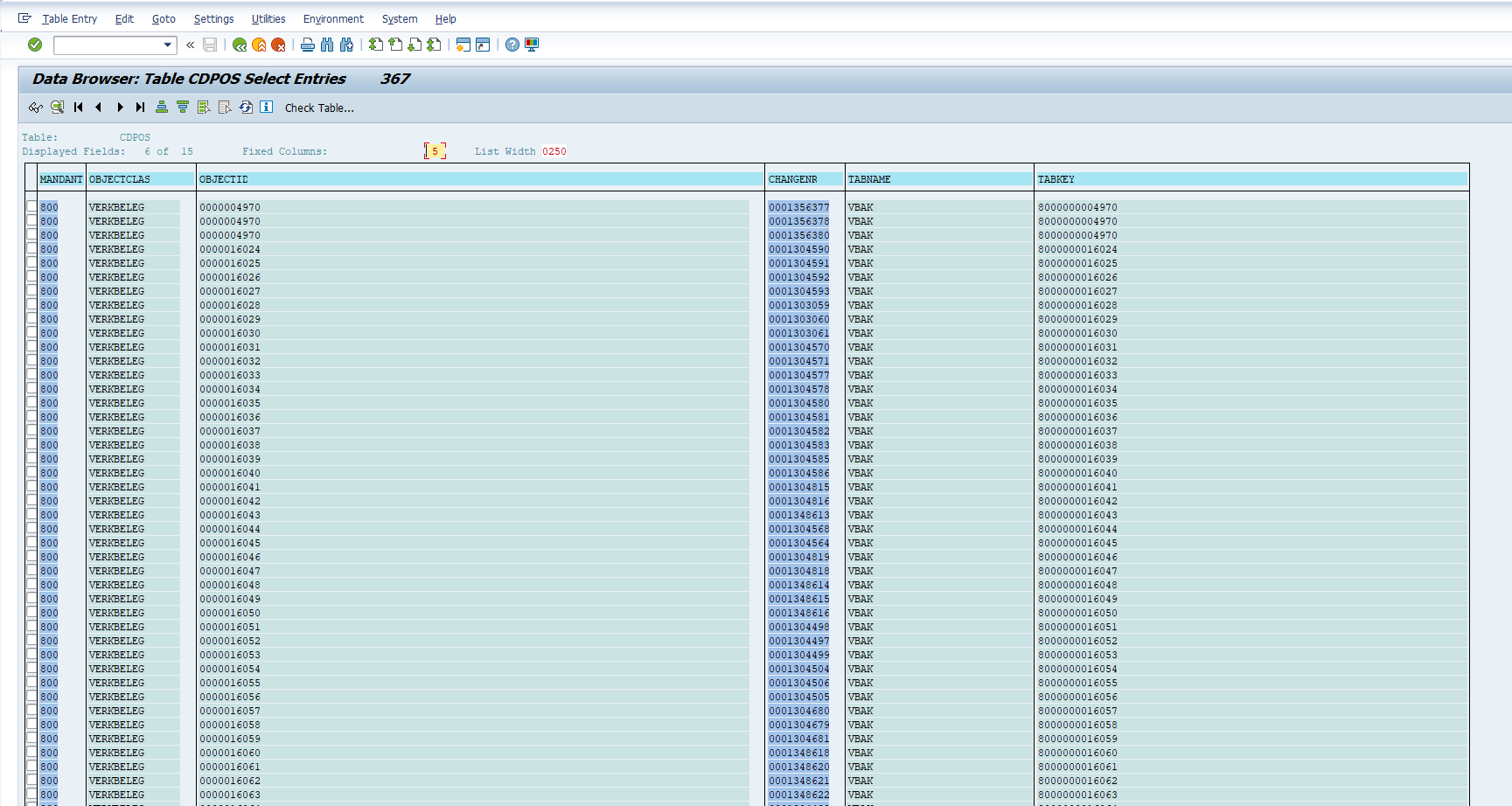
Task: Click the green Back arrow icon
Action: coord(239,45)
